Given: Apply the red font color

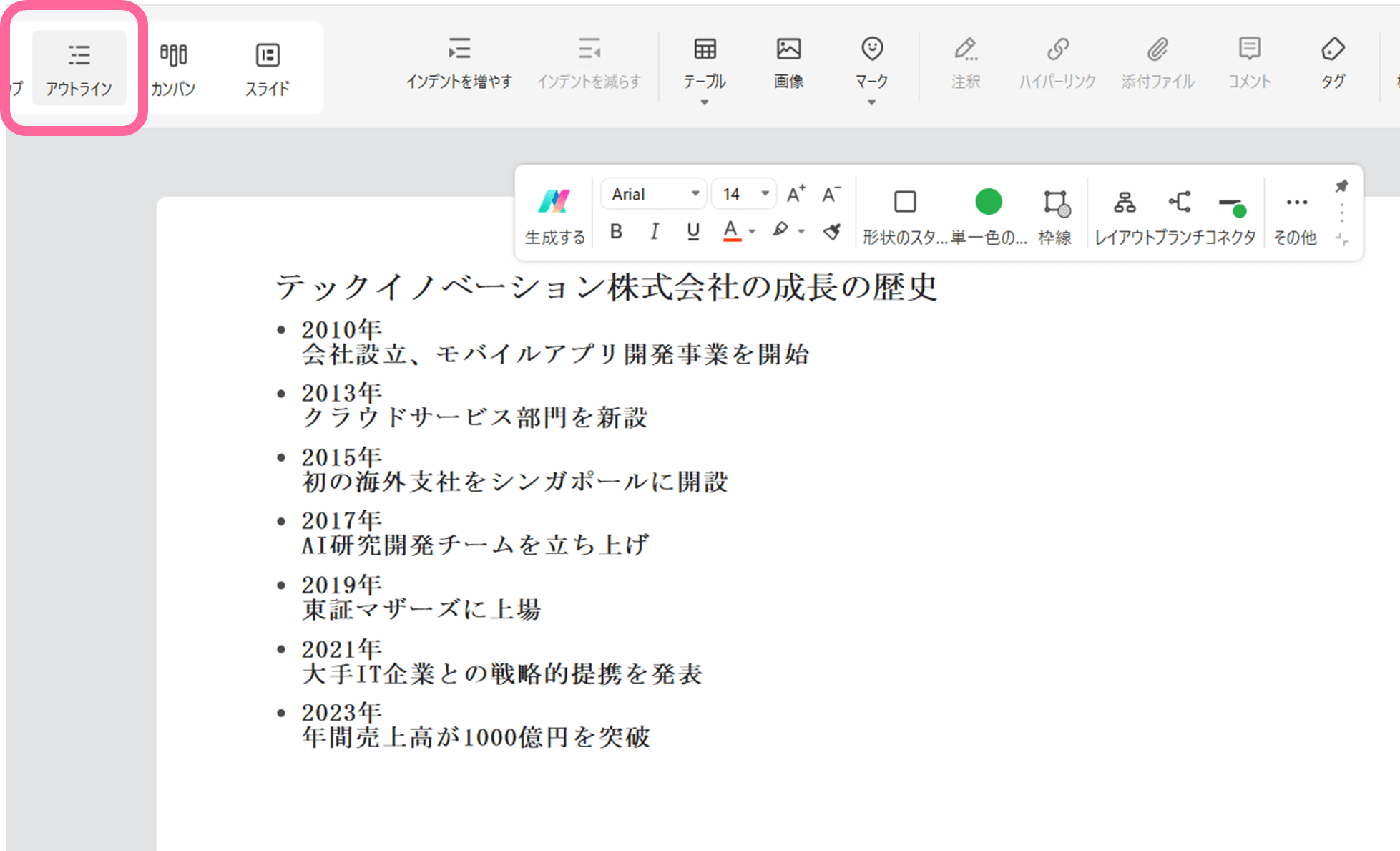Looking at the screenshot, I should [731, 231].
